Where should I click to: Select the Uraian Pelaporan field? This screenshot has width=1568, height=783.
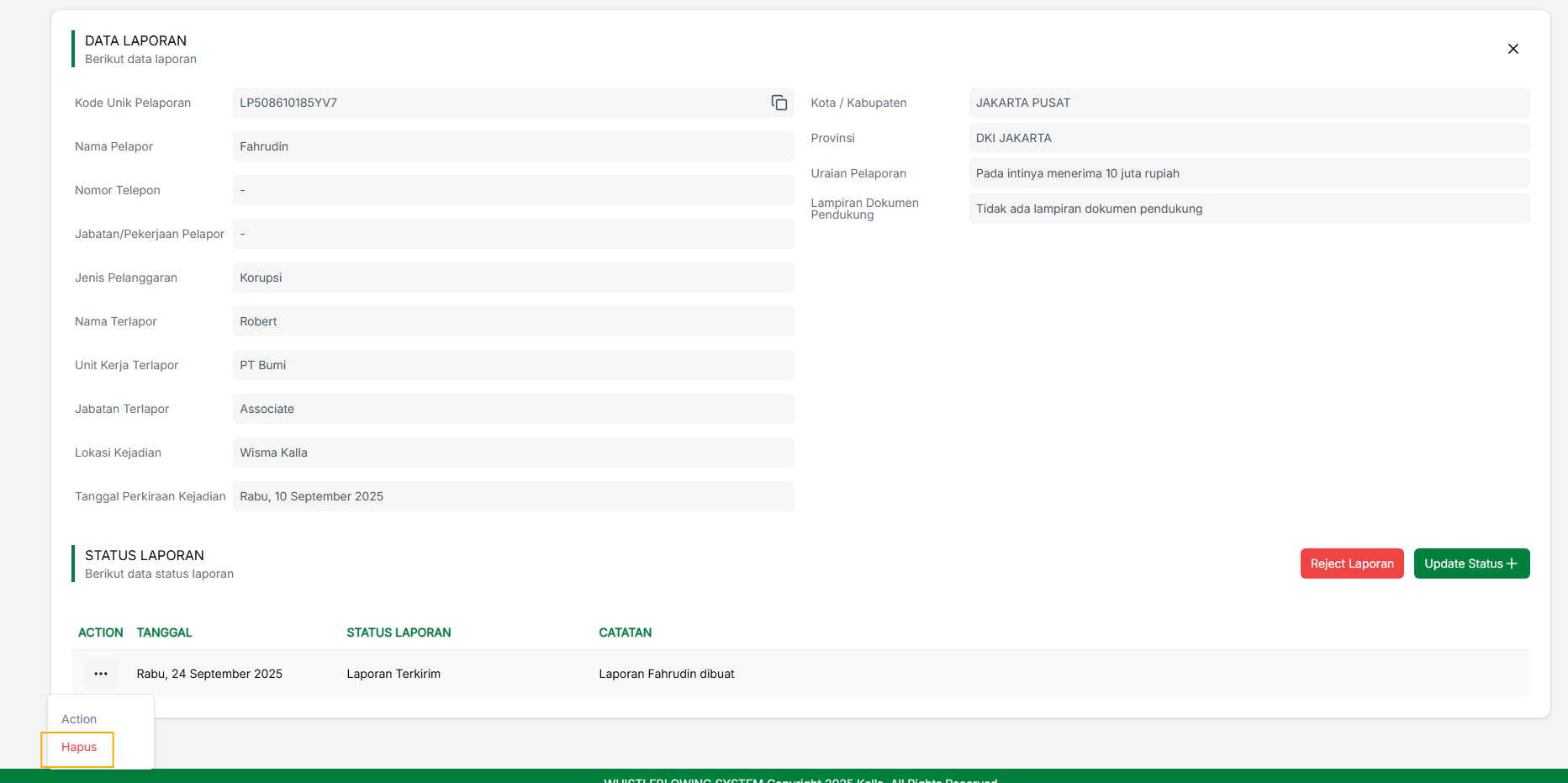[1248, 173]
